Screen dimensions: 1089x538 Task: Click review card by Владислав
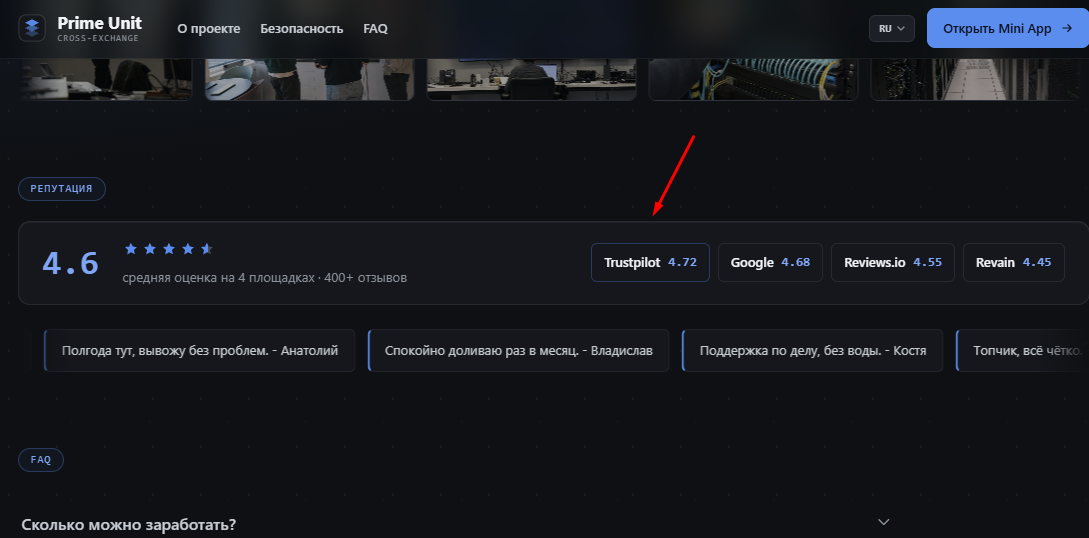tap(518, 351)
